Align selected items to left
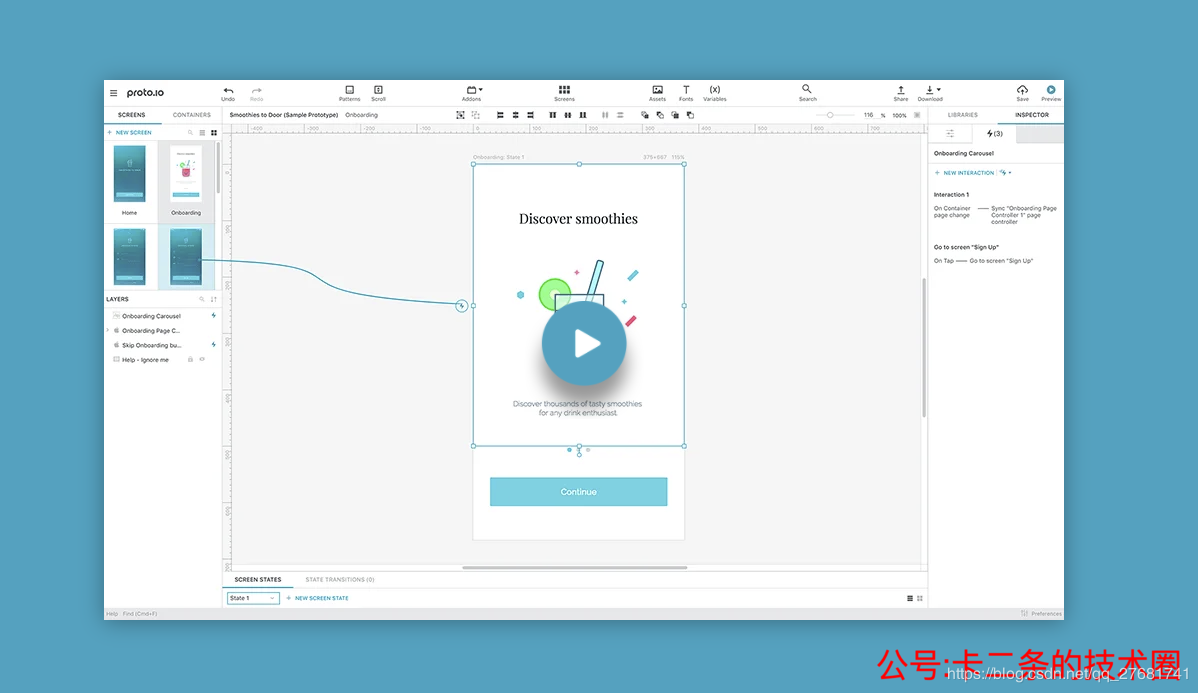This screenshot has height=693, width=1198. pos(500,115)
